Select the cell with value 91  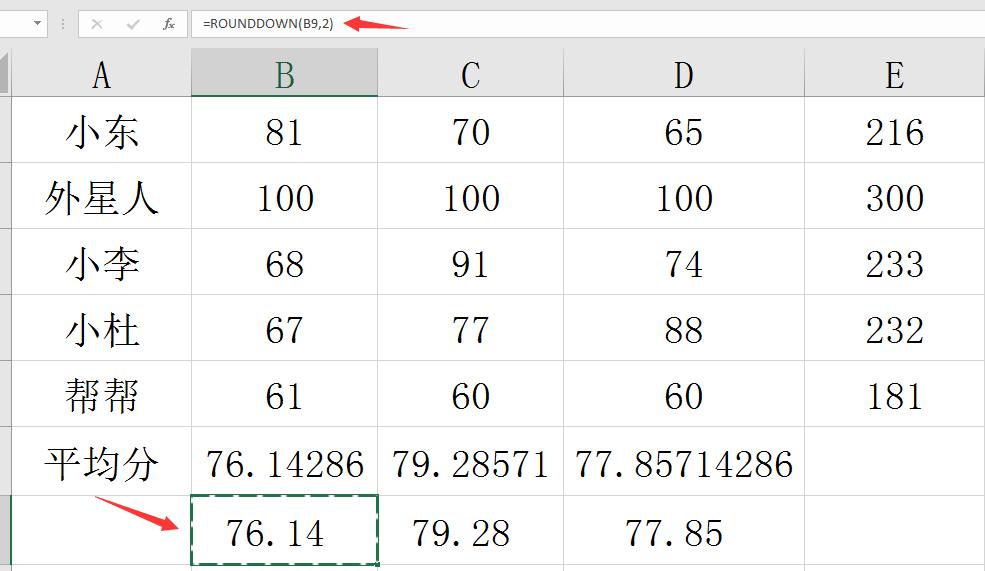pyautogui.click(x=471, y=262)
